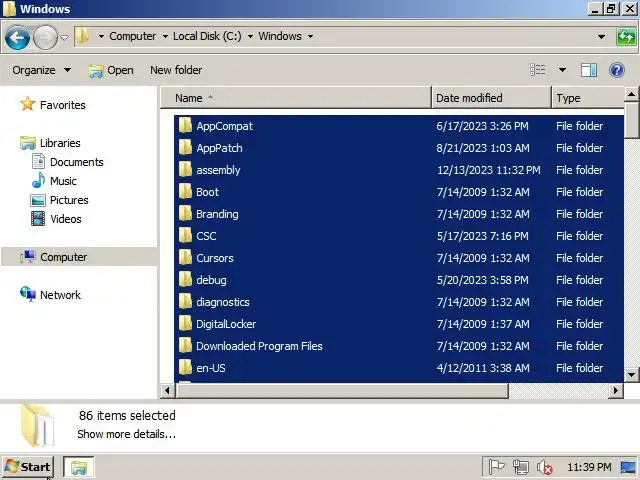
Task: Click Show more details link
Action: point(127,434)
